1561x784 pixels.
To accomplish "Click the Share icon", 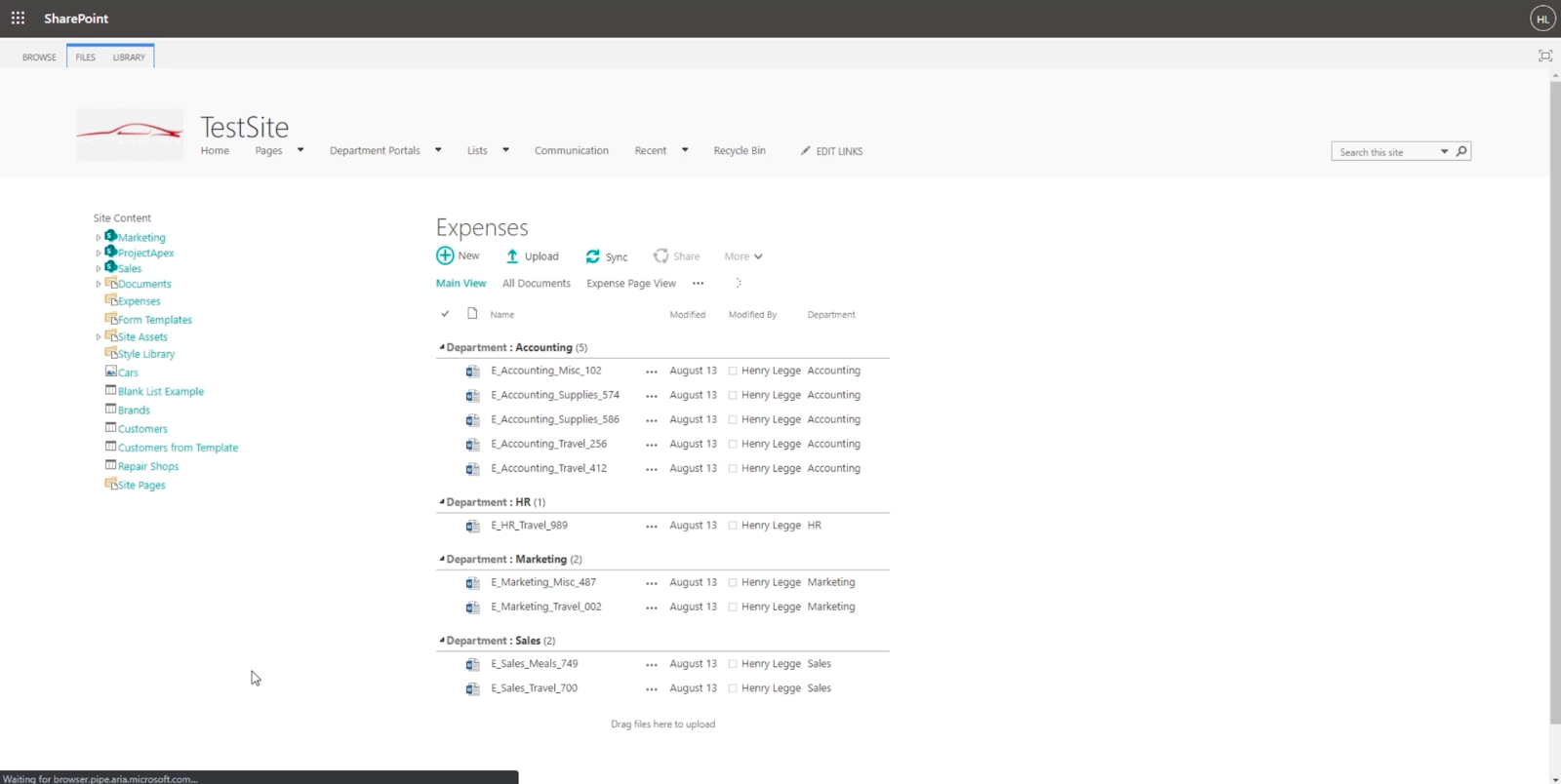I will (x=660, y=255).
